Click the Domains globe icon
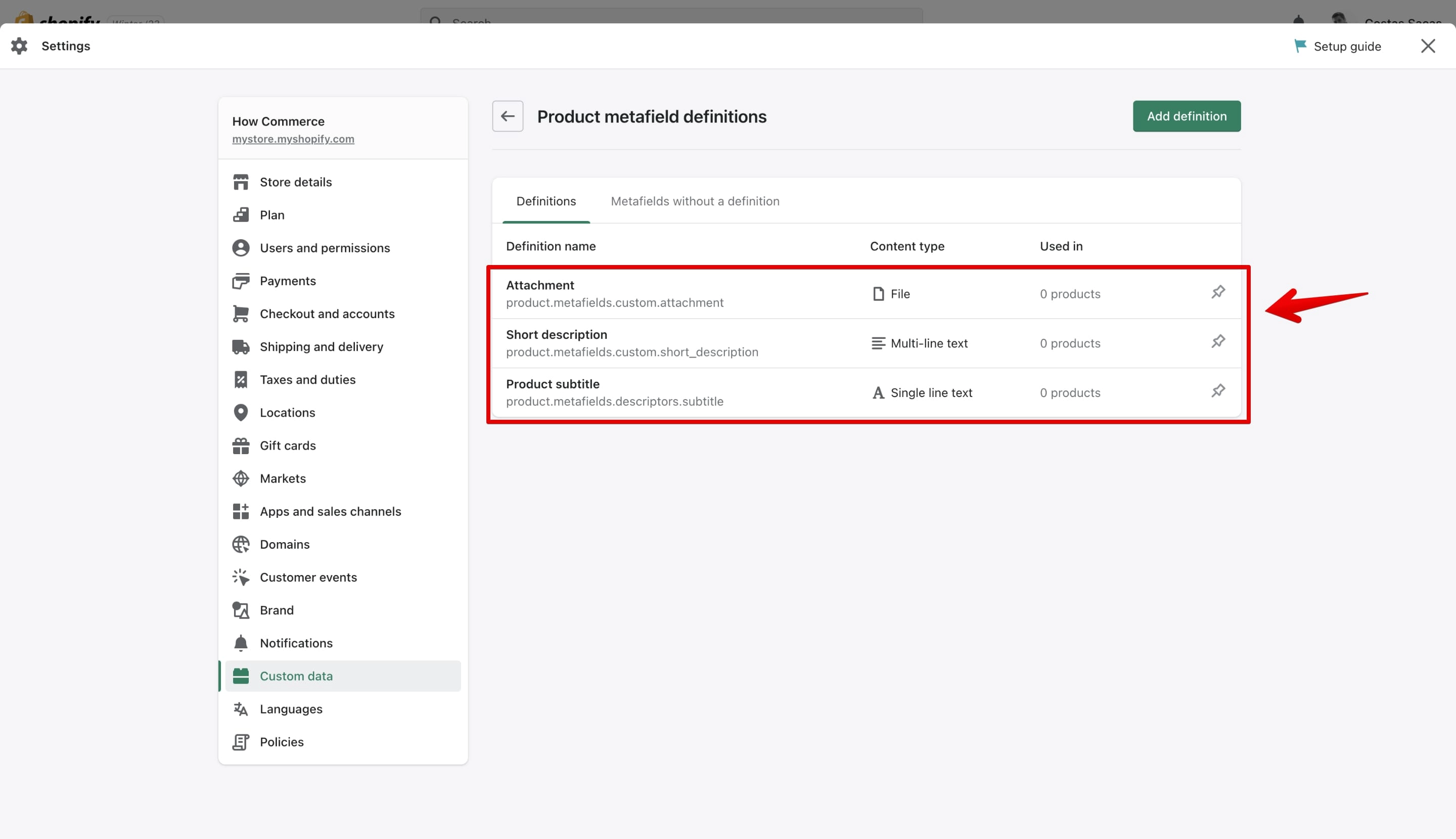 (x=241, y=544)
